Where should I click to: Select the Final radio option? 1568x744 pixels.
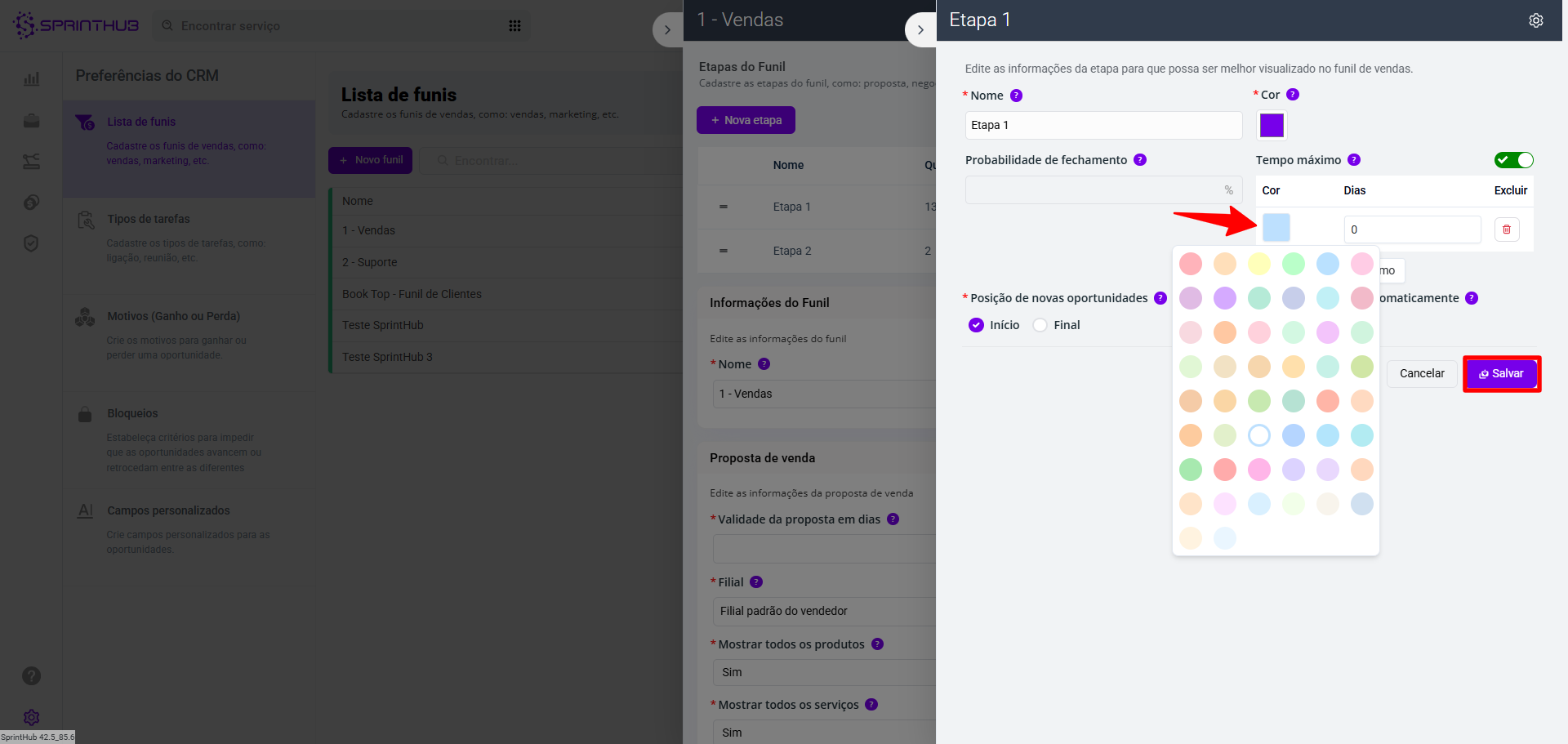point(1040,325)
